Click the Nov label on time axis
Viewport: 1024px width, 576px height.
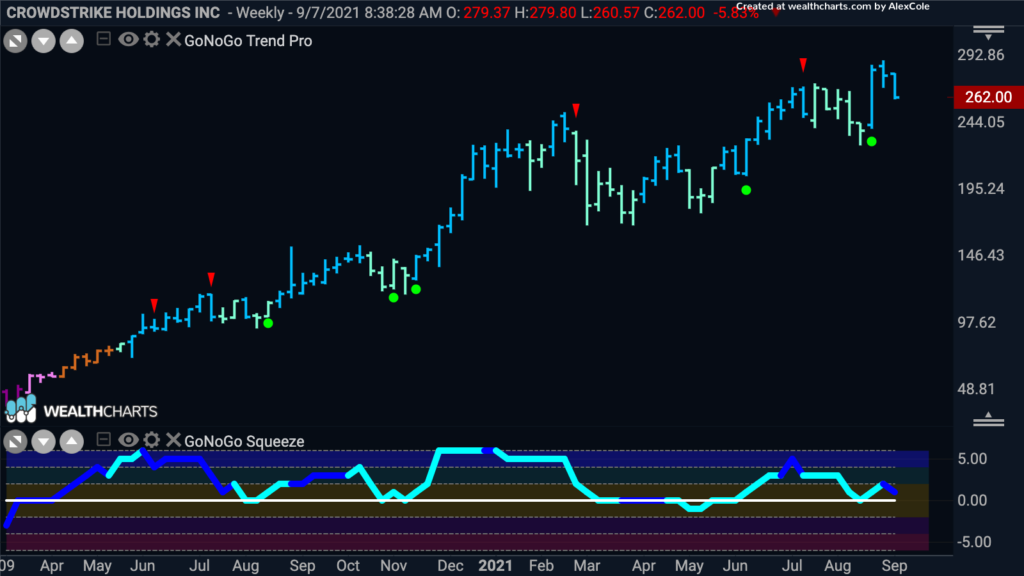393,566
